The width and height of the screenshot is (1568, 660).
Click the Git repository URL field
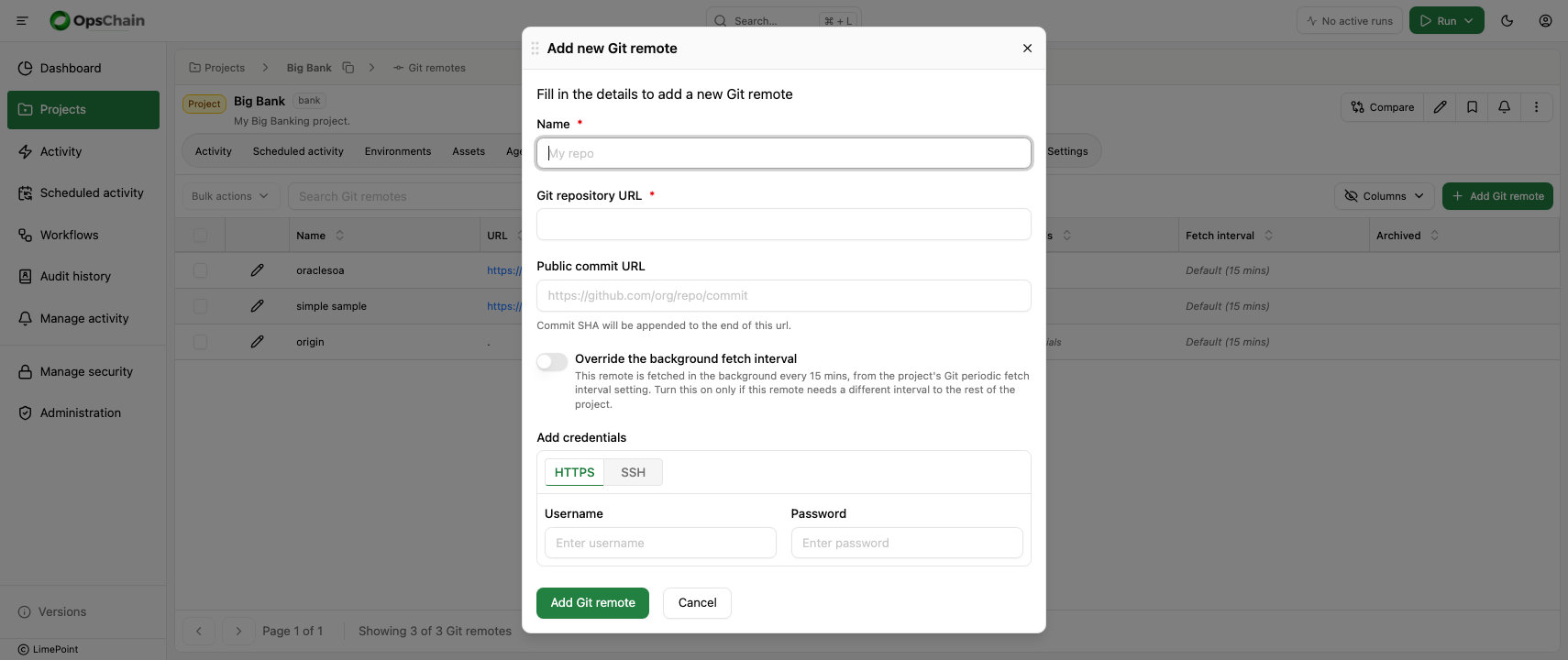[x=784, y=225]
